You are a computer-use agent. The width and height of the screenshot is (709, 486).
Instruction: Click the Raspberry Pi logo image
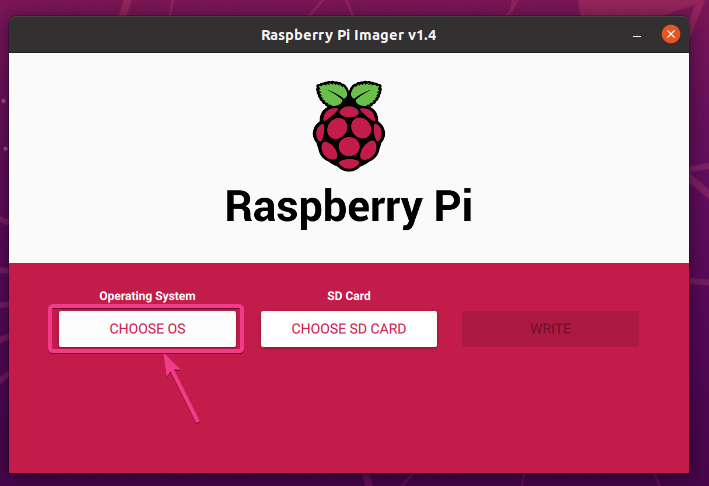coord(349,126)
